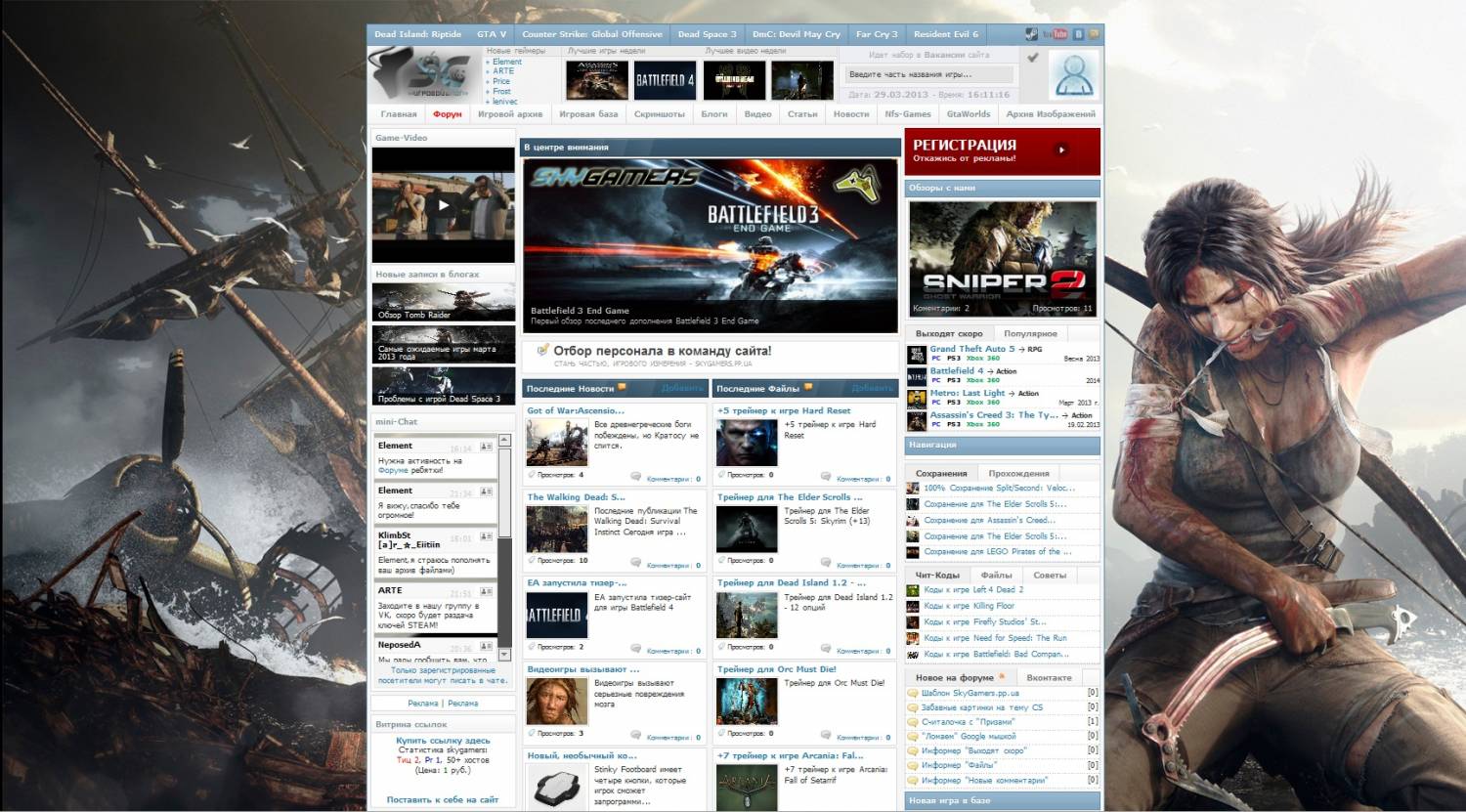This screenshot has height=812, width=1466.
Task: Open the Файлы tab in cheats block
Action: point(996,575)
